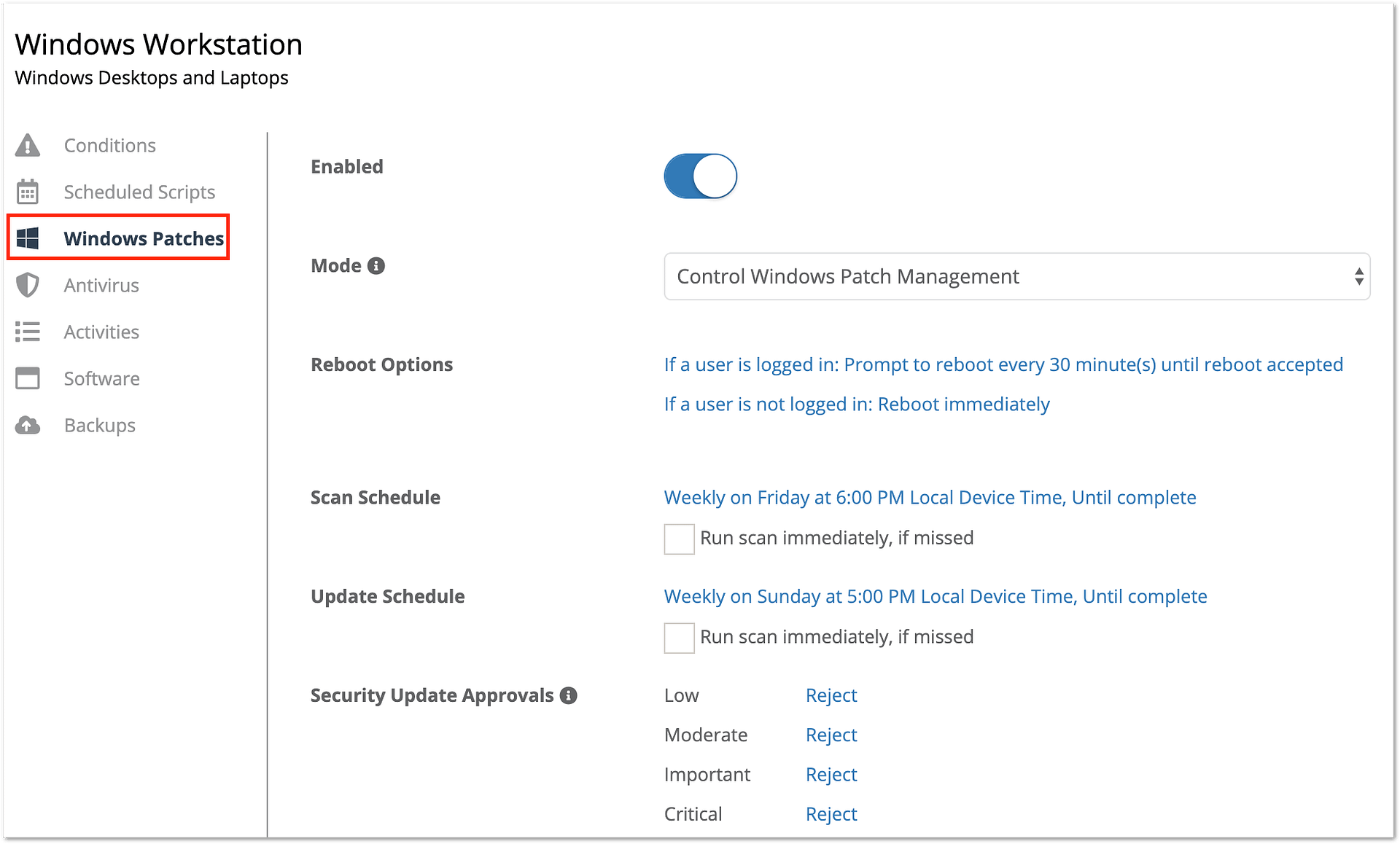Check run immediately box under Update Schedule
This screenshot has height=844, width=1400.
point(679,638)
